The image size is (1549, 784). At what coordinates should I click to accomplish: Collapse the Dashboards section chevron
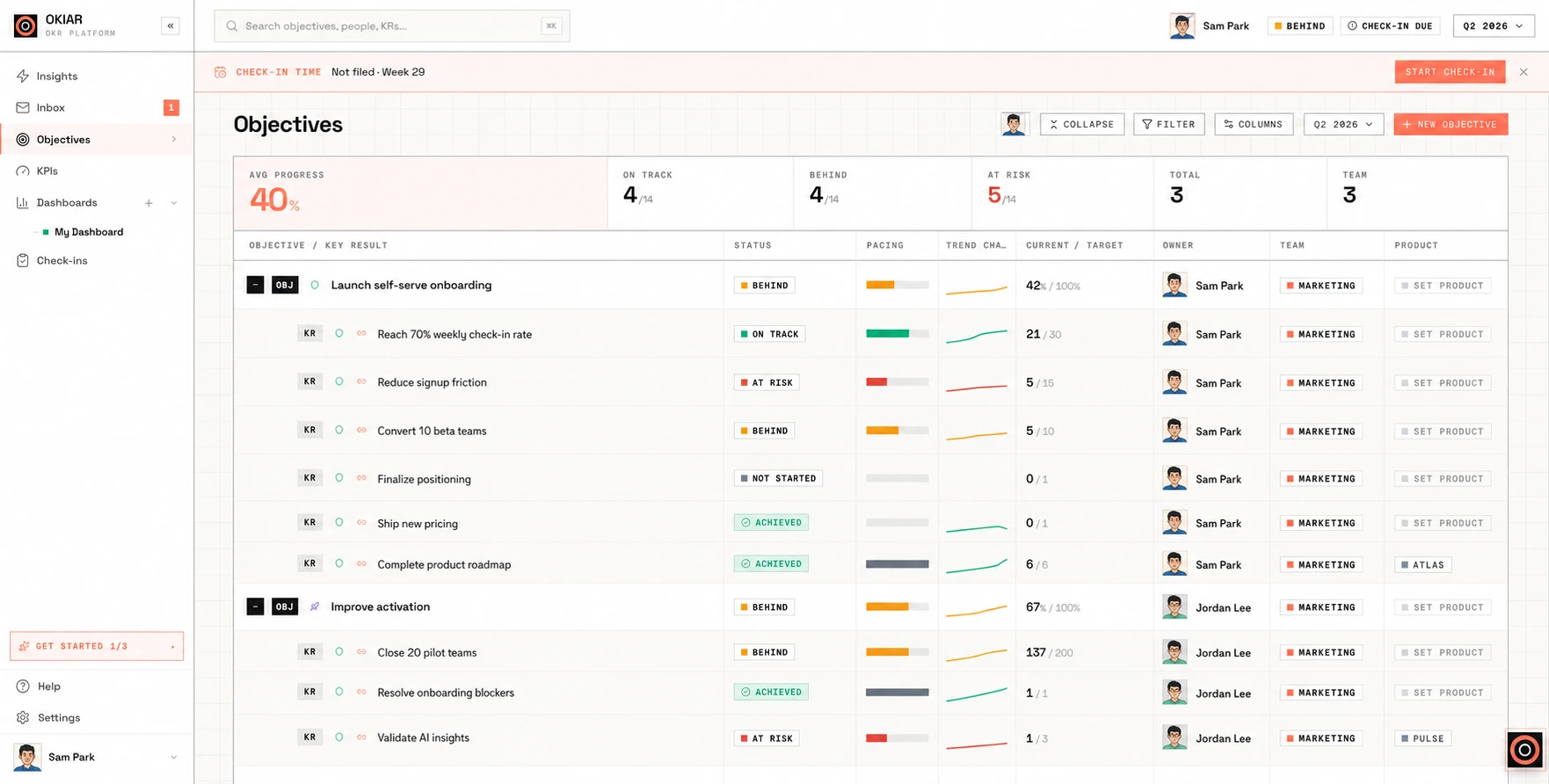[173, 203]
